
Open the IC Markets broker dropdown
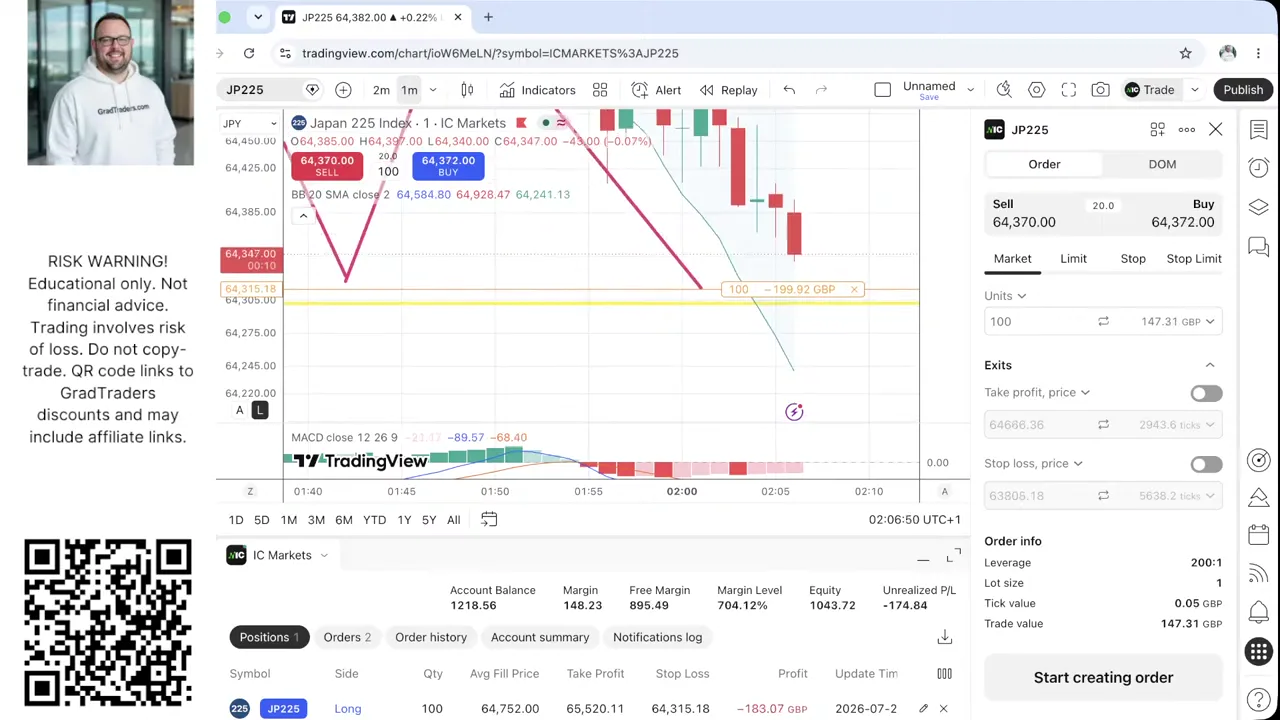(278, 555)
